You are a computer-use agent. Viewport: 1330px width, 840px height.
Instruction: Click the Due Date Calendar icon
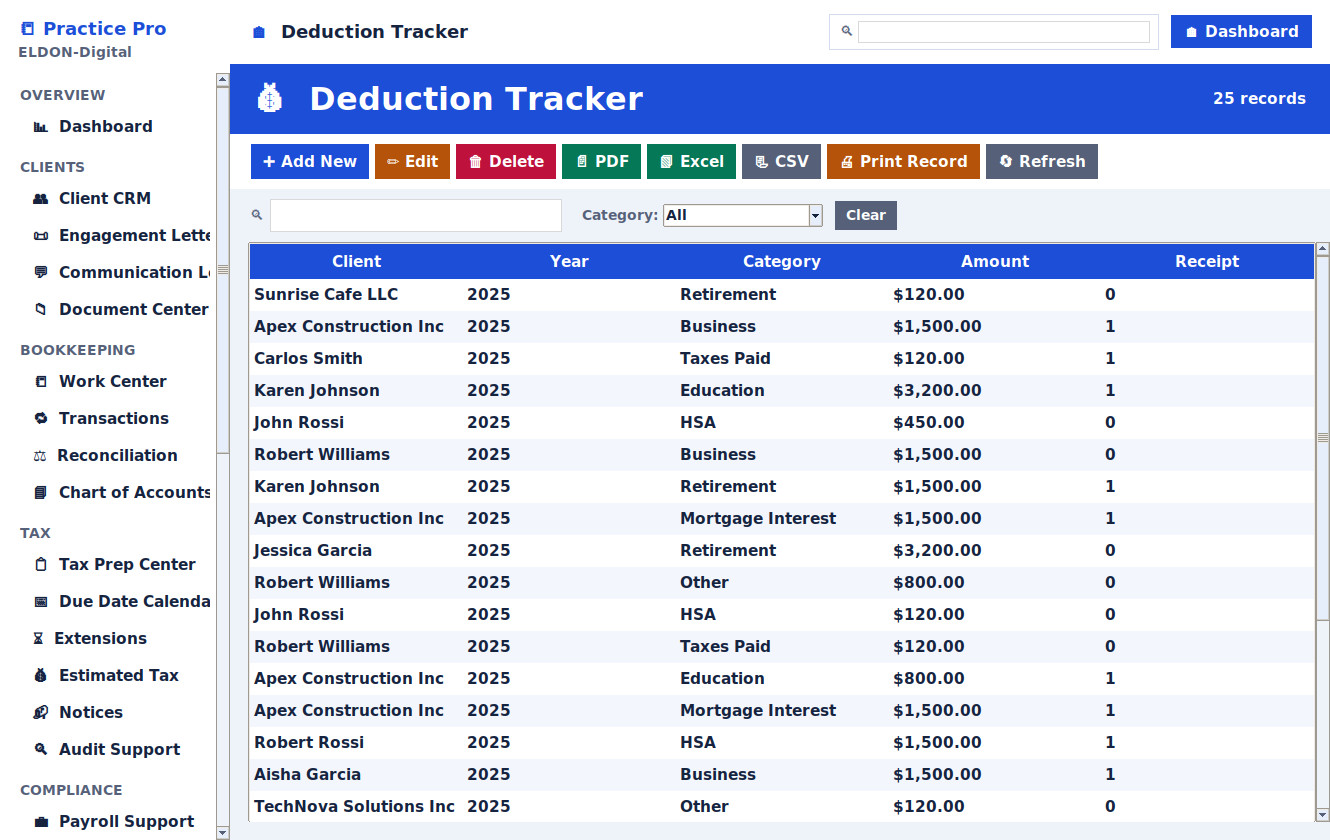click(x=41, y=602)
